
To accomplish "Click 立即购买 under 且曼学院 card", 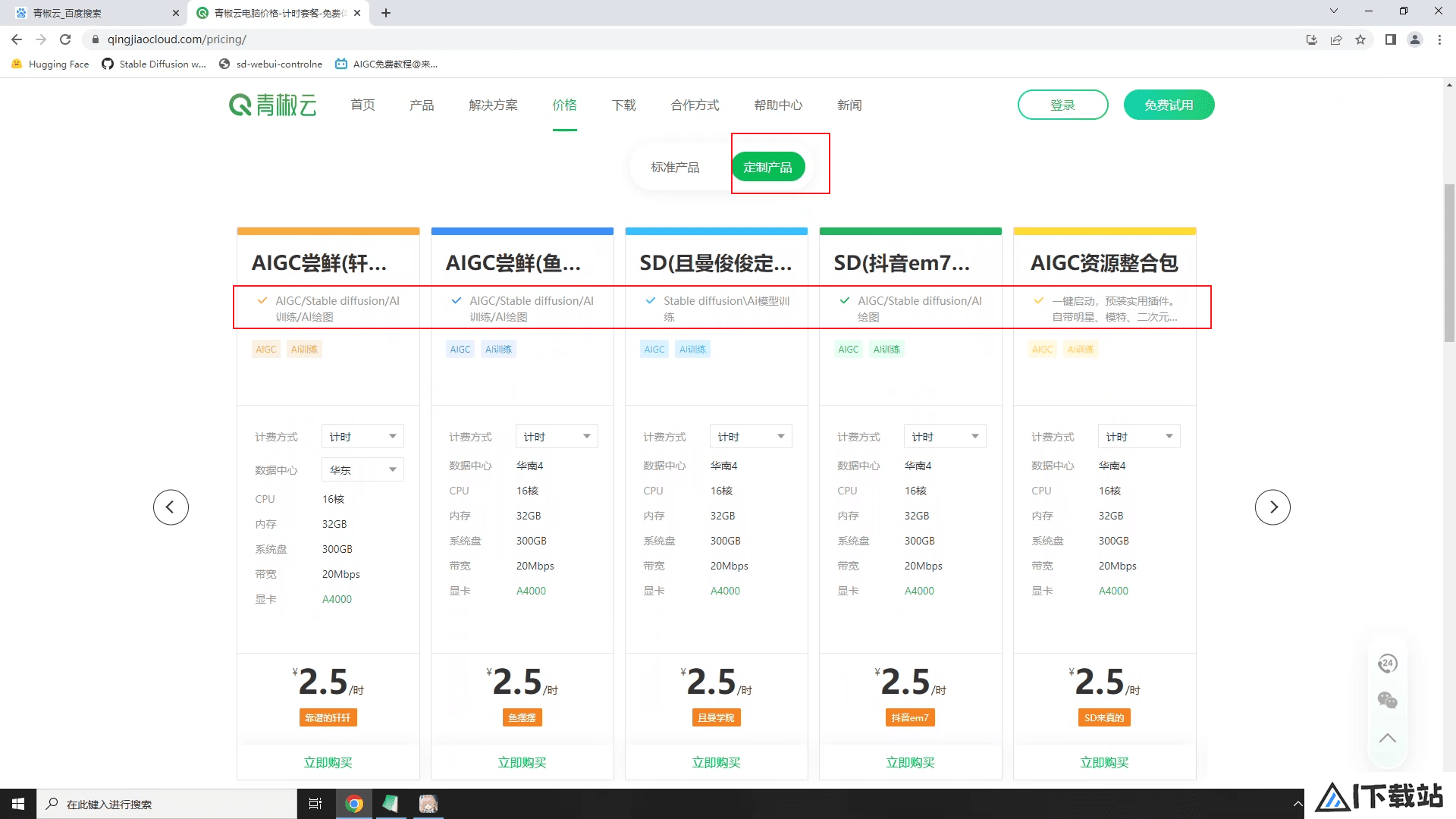I will 716,762.
